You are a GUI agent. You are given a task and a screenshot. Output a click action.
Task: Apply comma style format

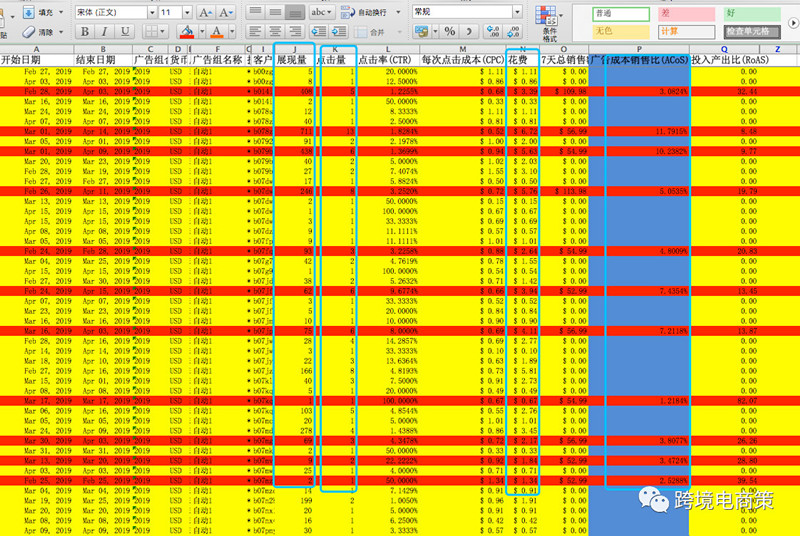pos(469,32)
